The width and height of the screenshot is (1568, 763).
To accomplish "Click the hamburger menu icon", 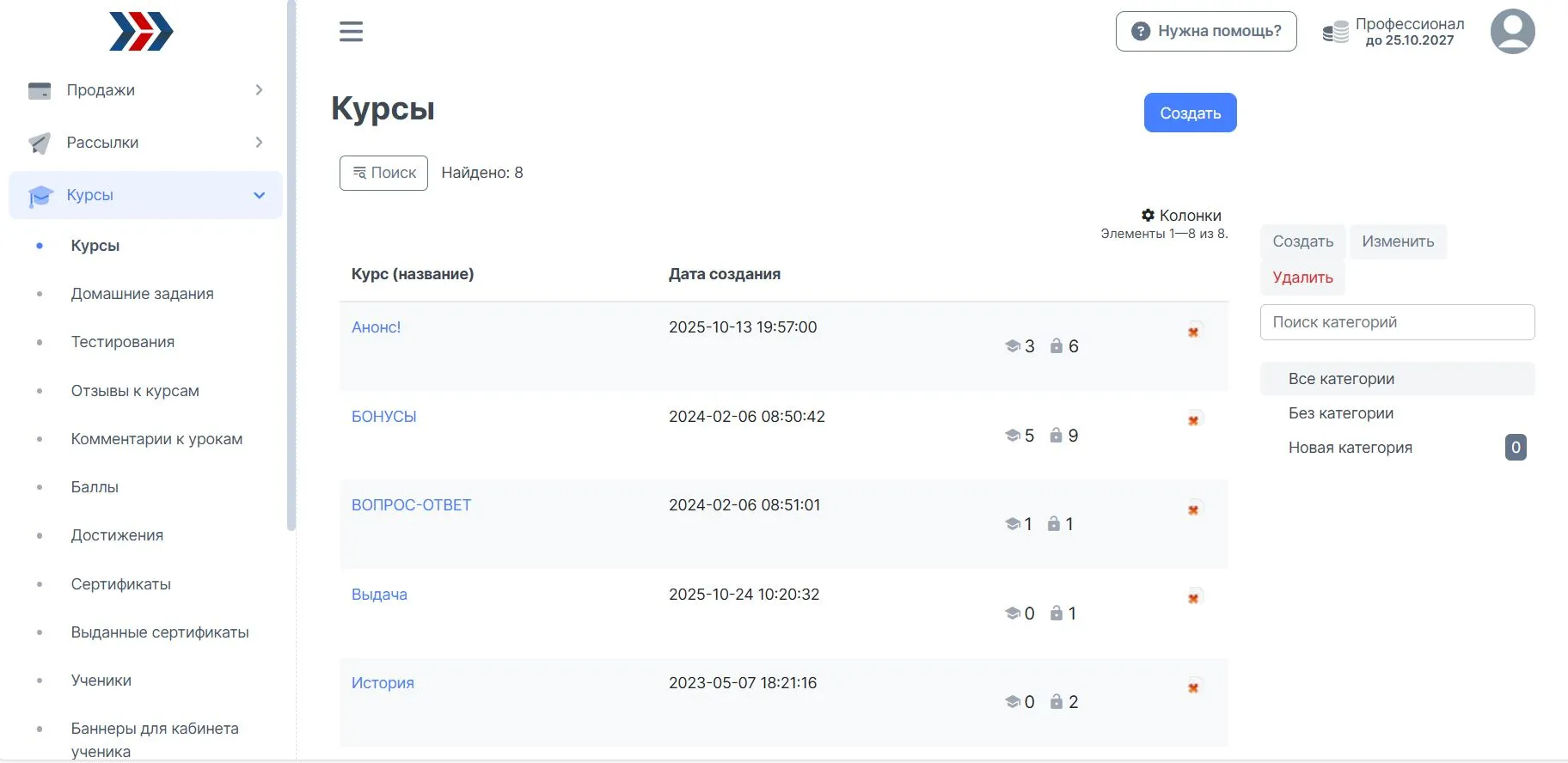I will point(351,32).
